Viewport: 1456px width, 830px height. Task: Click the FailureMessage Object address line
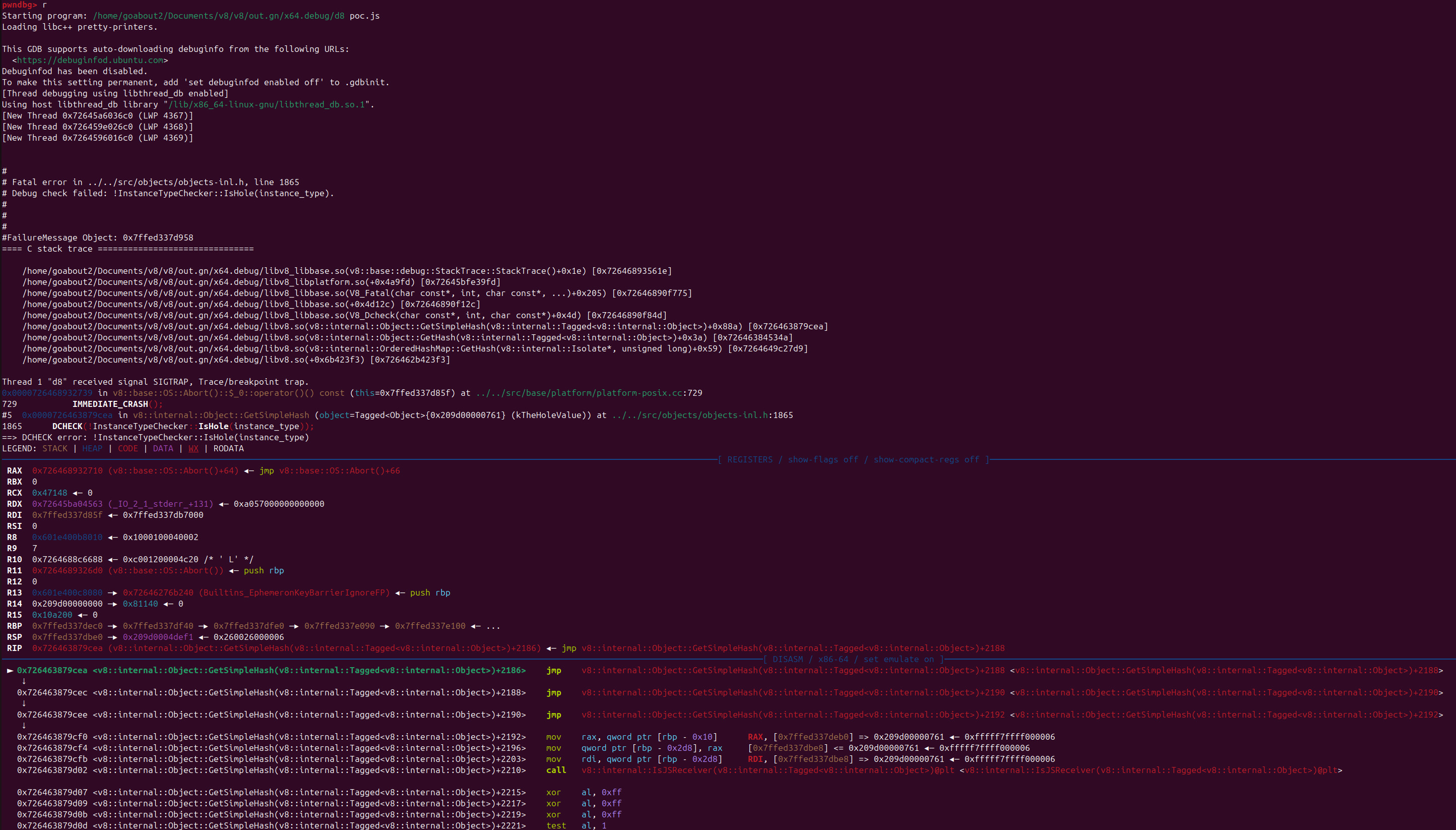tap(97, 238)
